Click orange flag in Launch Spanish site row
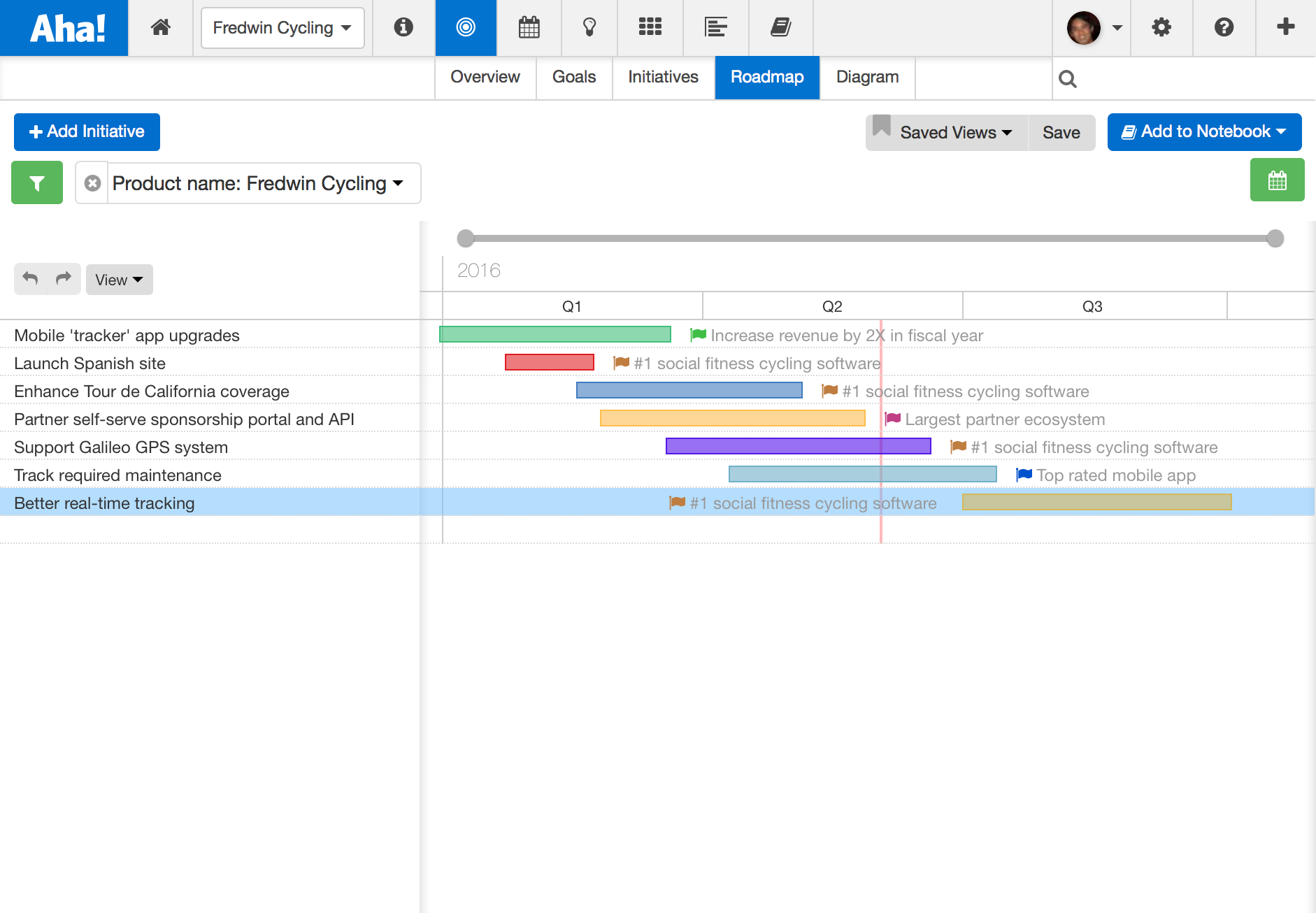Image resolution: width=1316 pixels, height=913 pixels. point(621,363)
